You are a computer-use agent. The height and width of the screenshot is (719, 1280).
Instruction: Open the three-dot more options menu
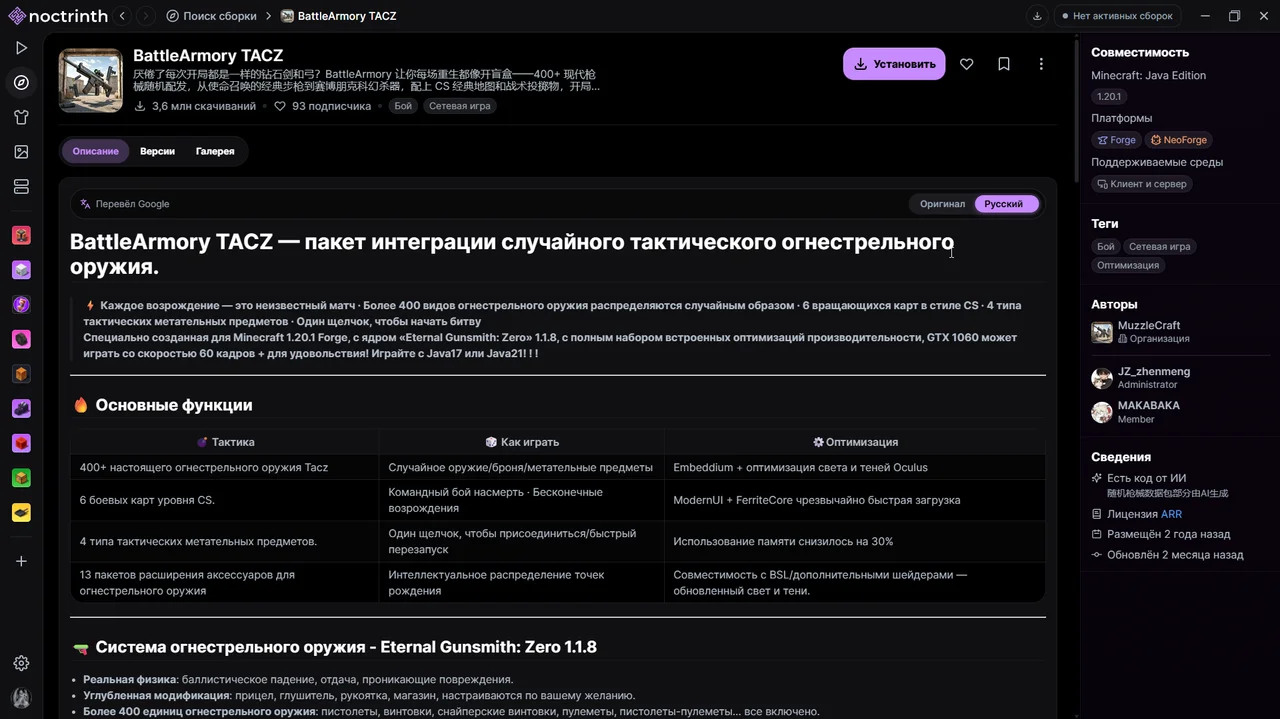[1041, 64]
